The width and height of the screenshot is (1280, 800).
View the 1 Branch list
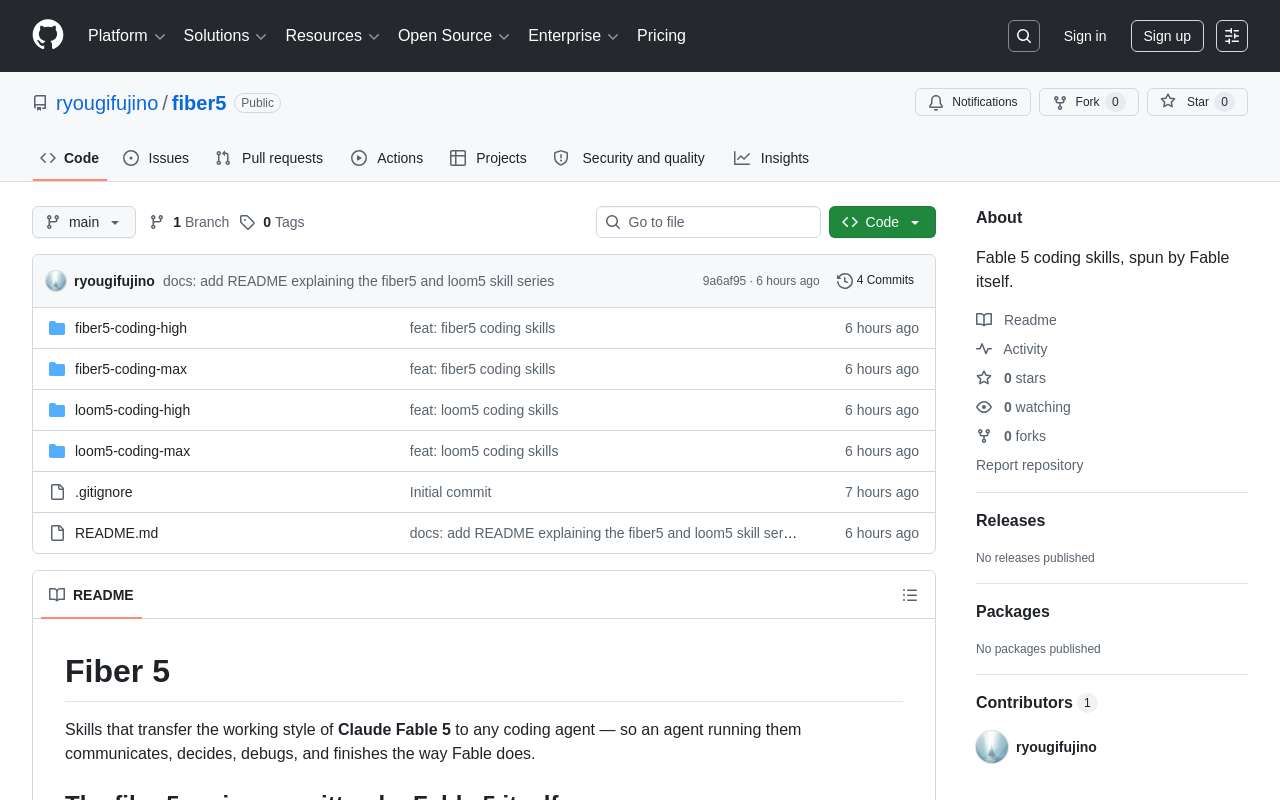coord(189,222)
